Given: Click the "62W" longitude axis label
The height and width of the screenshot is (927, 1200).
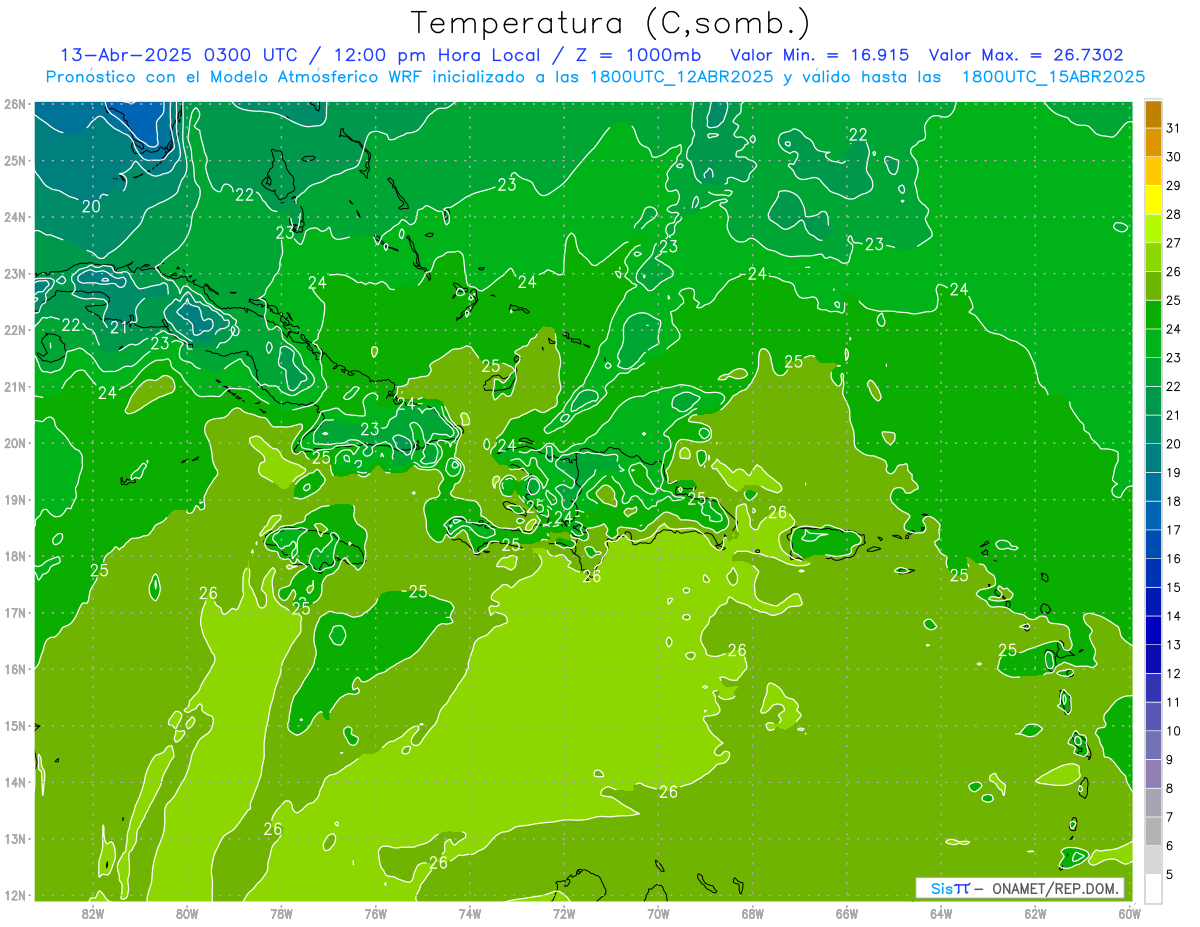Looking at the screenshot, I should pos(1035,914).
